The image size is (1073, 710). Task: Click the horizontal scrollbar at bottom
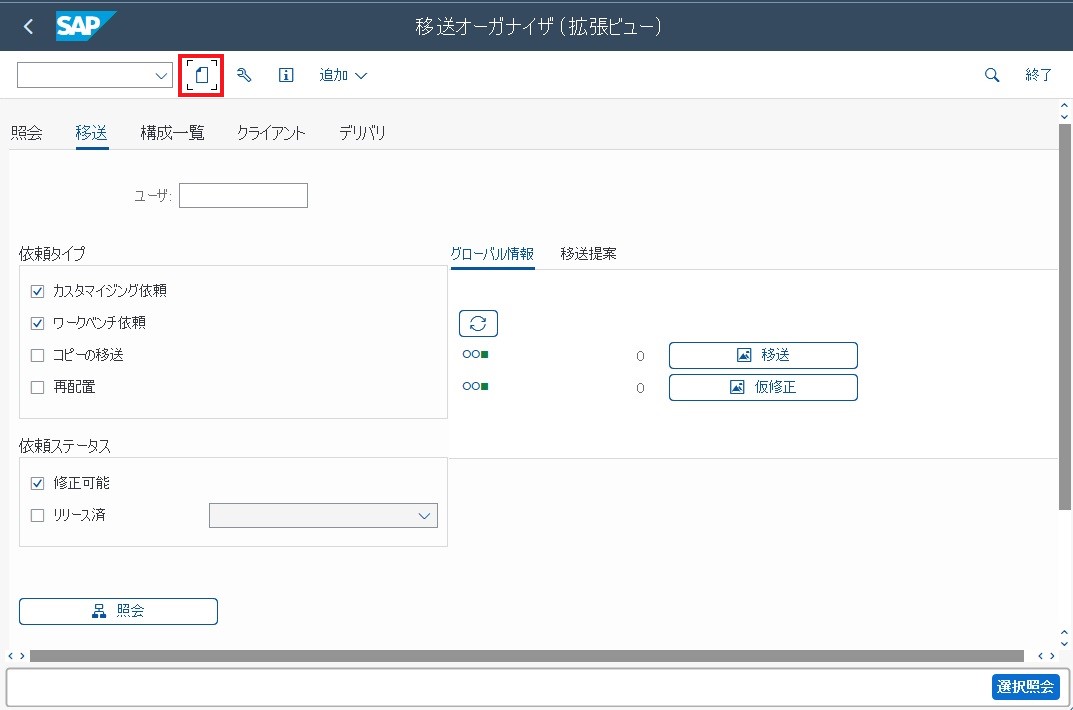click(526, 656)
